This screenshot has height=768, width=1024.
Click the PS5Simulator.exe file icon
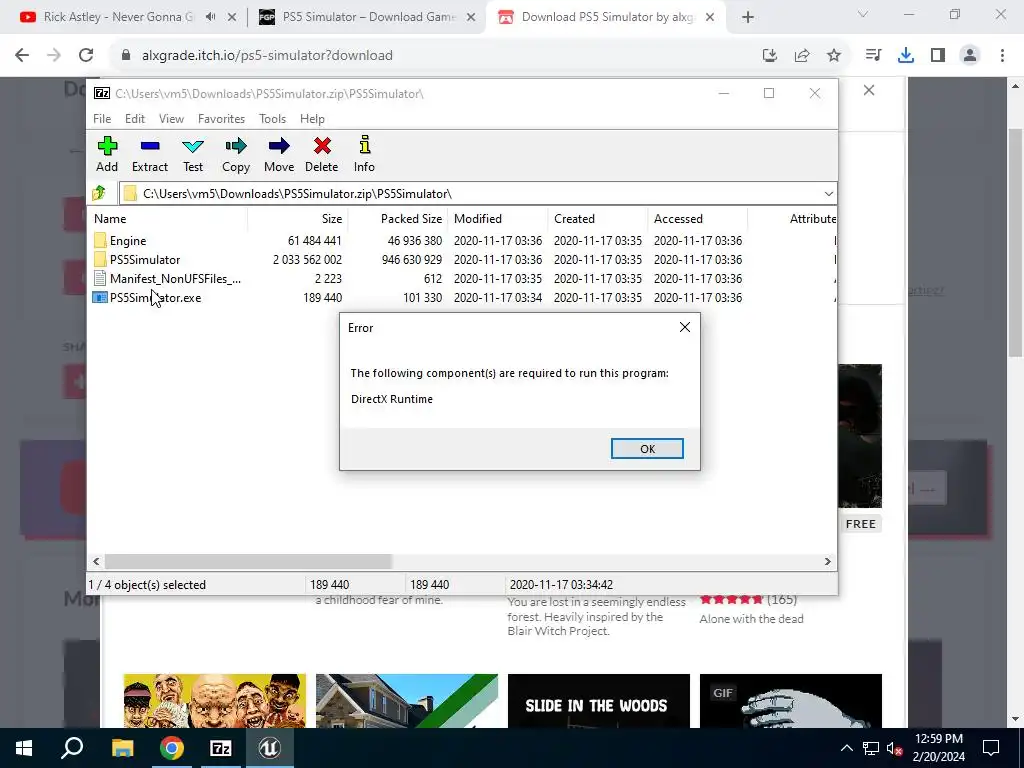100,297
